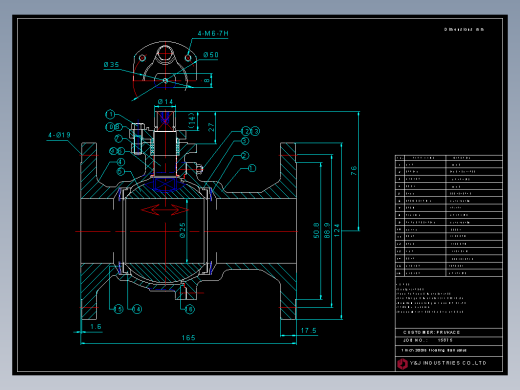Select the Ø25 bore dimension
This screenshot has width=520, height=390.
click(x=183, y=230)
